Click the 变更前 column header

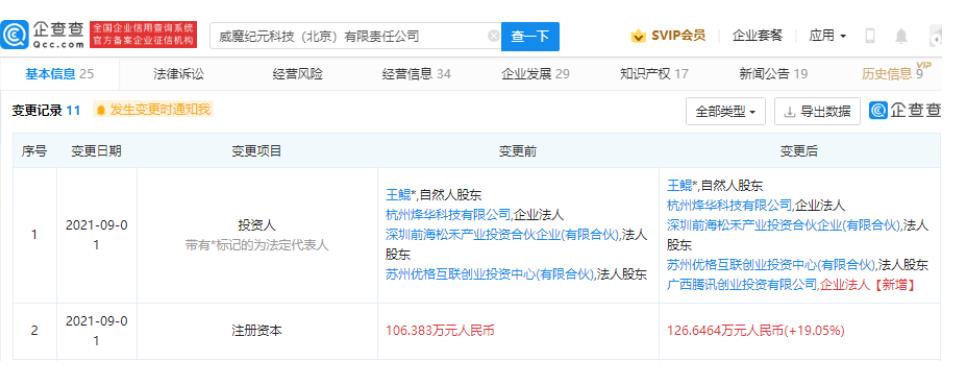tap(518, 151)
